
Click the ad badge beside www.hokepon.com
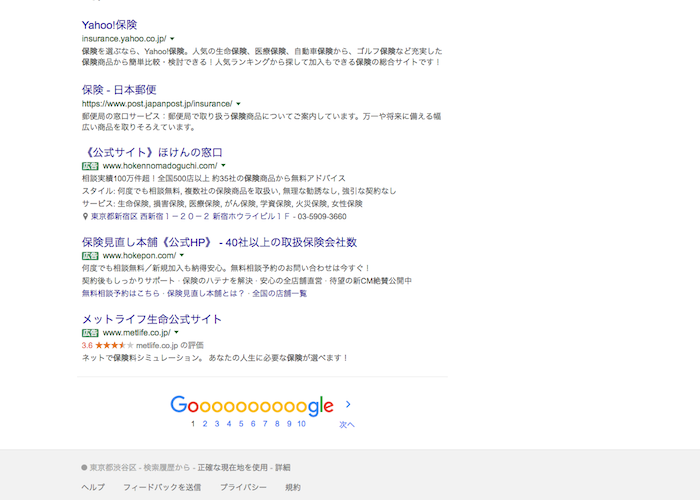pyautogui.click(x=90, y=255)
